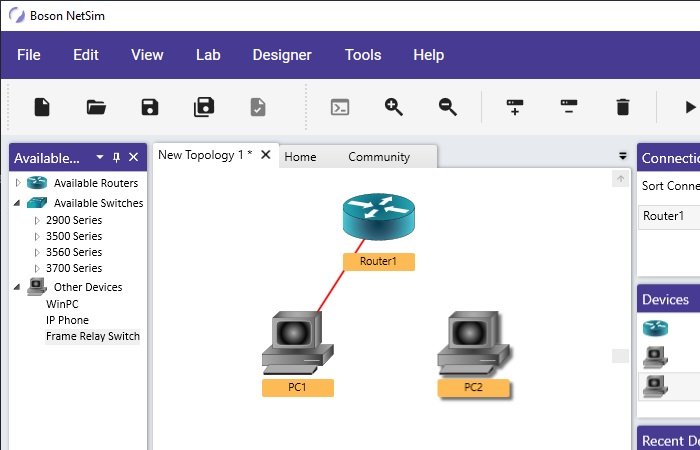Click the first PC icon in Devices panel

tap(655, 357)
